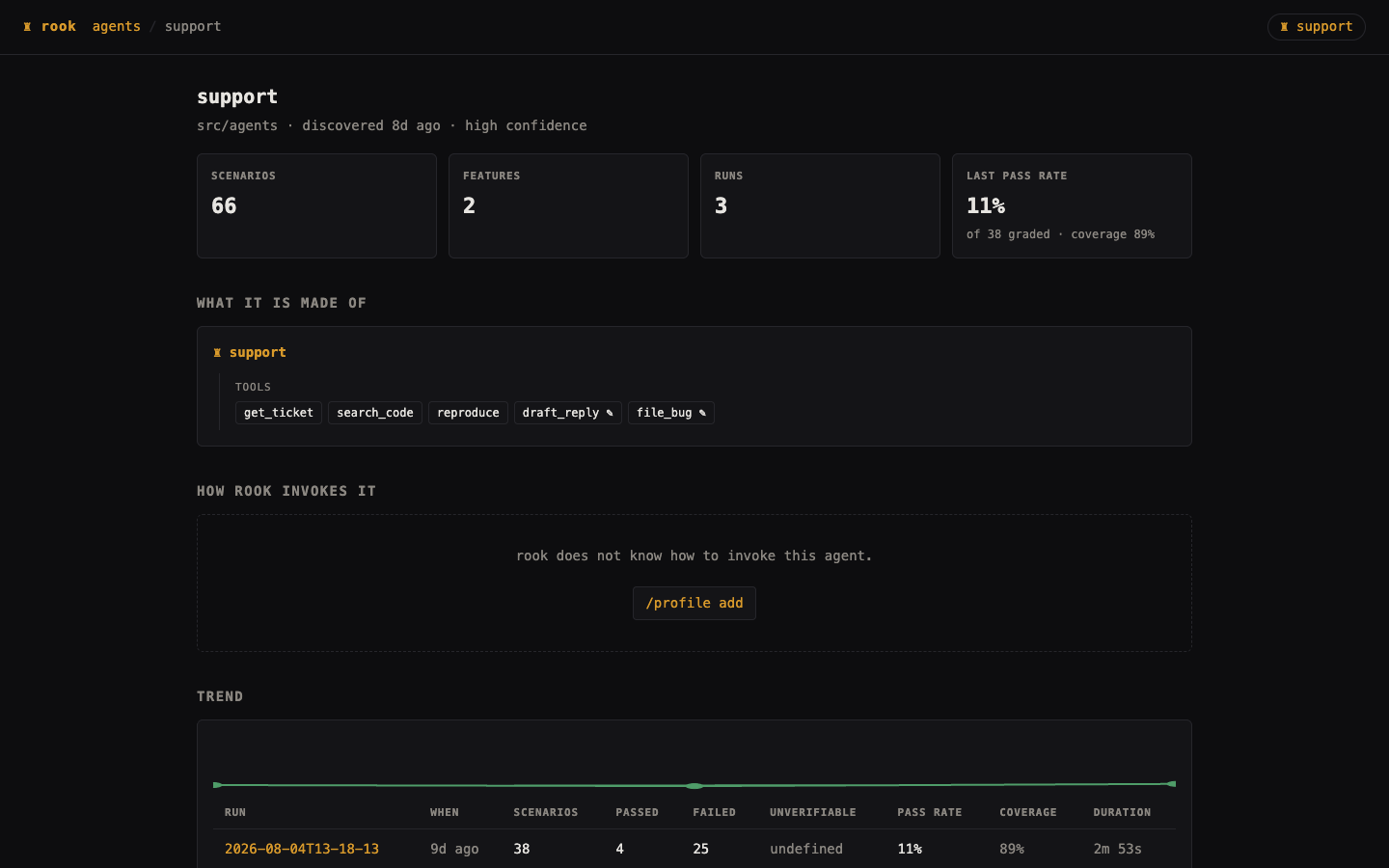The width and height of the screenshot is (1389, 868).
Task: Click 'rook does not know how to invoke' message
Action: (694, 556)
